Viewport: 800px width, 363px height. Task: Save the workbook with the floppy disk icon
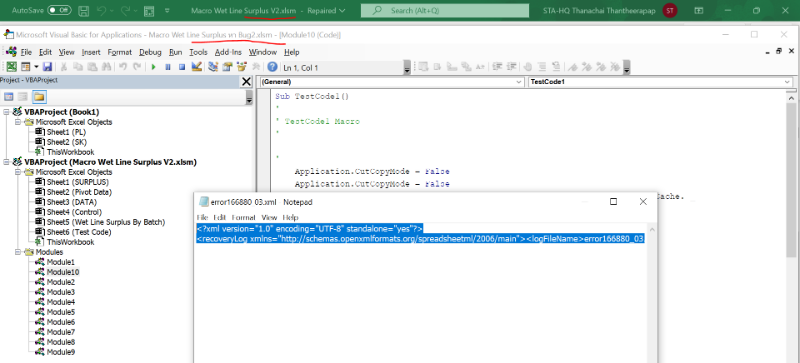tap(47, 67)
